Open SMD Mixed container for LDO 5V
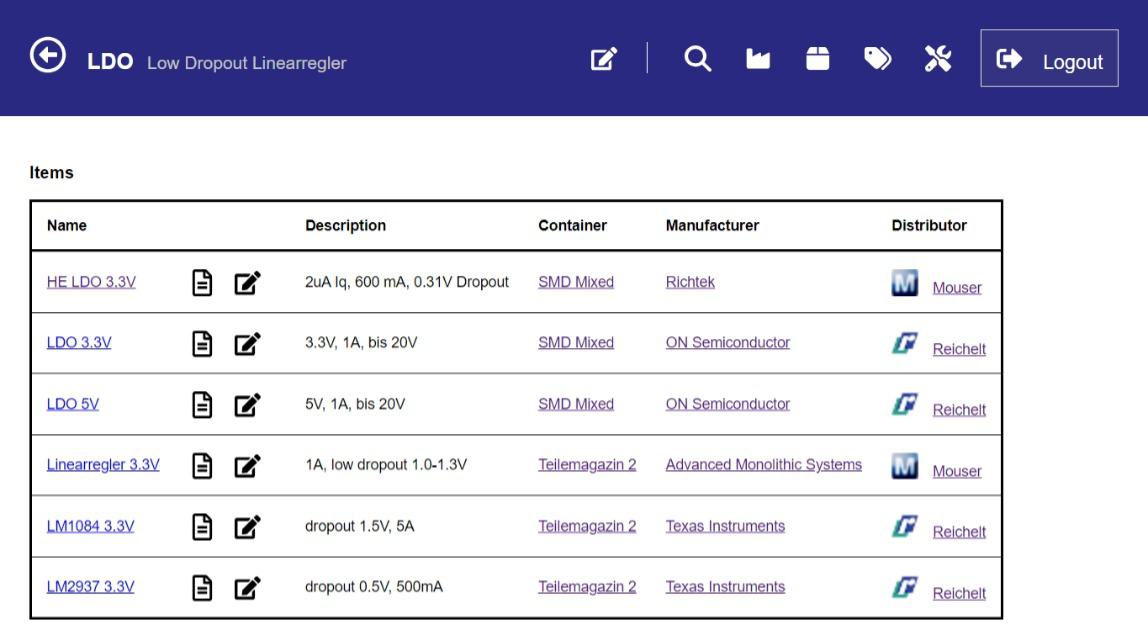1148x644 pixels. click(x=576, y=404)
